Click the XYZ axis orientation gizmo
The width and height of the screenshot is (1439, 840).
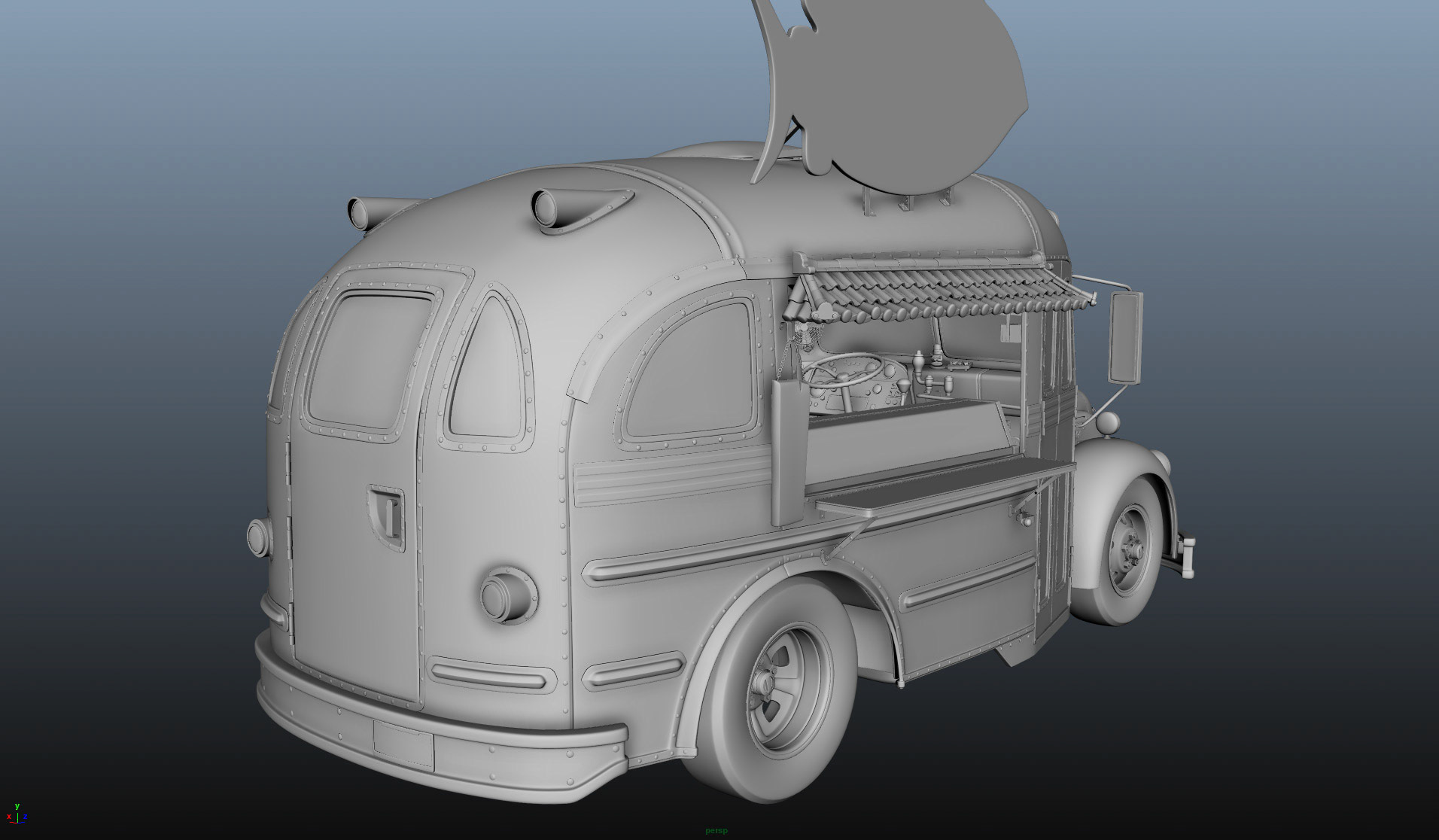point(17,813)
